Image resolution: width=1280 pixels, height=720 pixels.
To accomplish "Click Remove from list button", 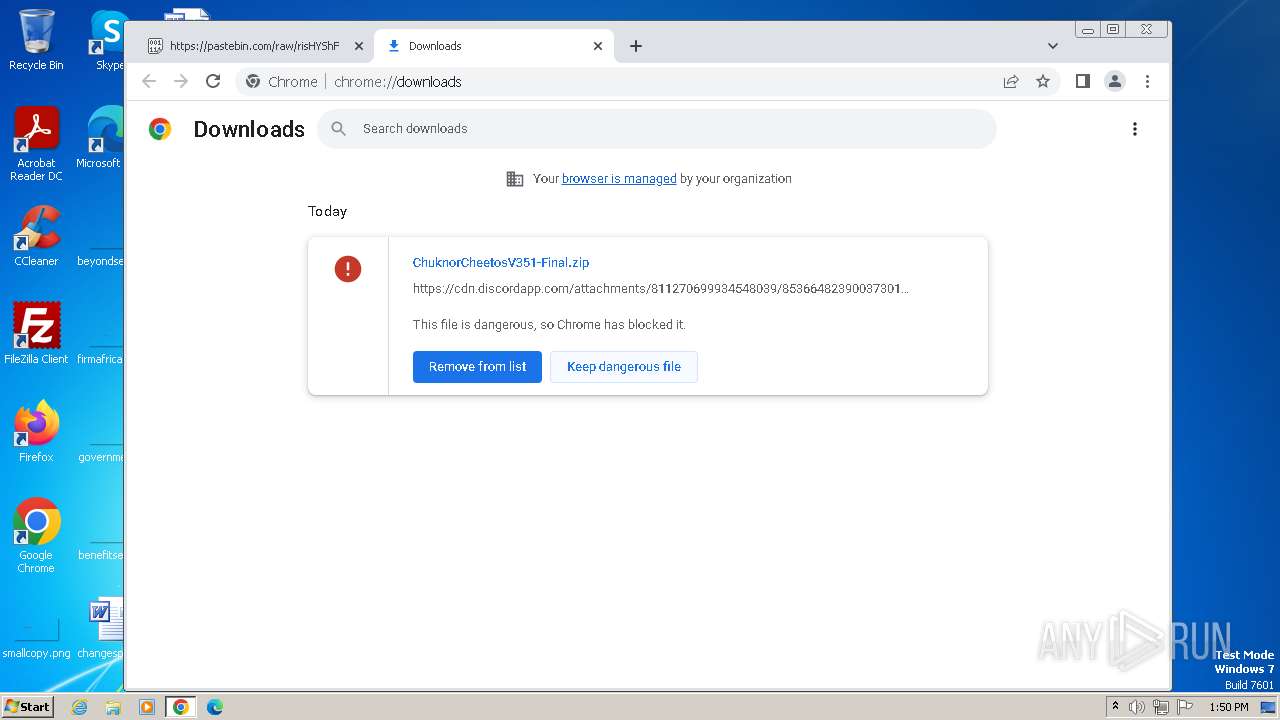I will tap(477, 367).
